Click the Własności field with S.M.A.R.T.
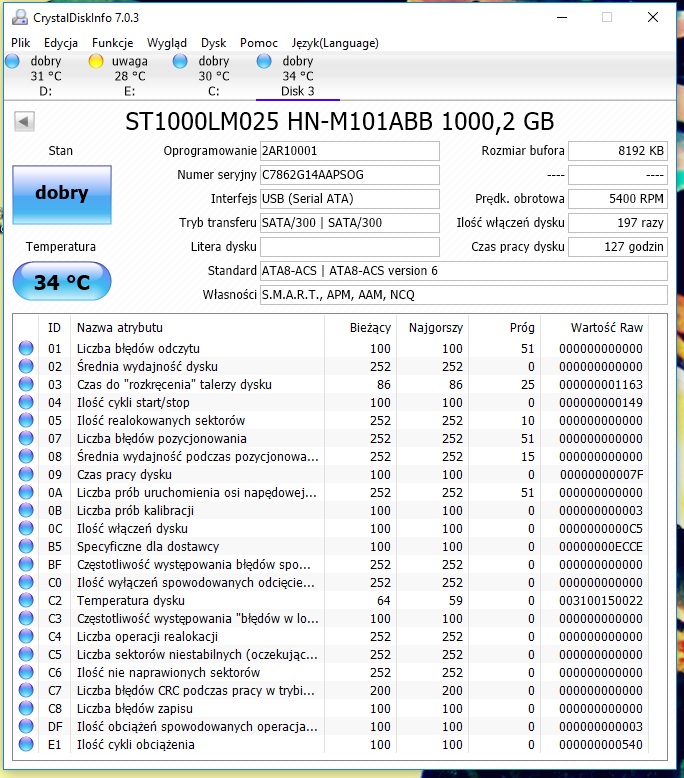The image size is (684, 778). [464, 295]
